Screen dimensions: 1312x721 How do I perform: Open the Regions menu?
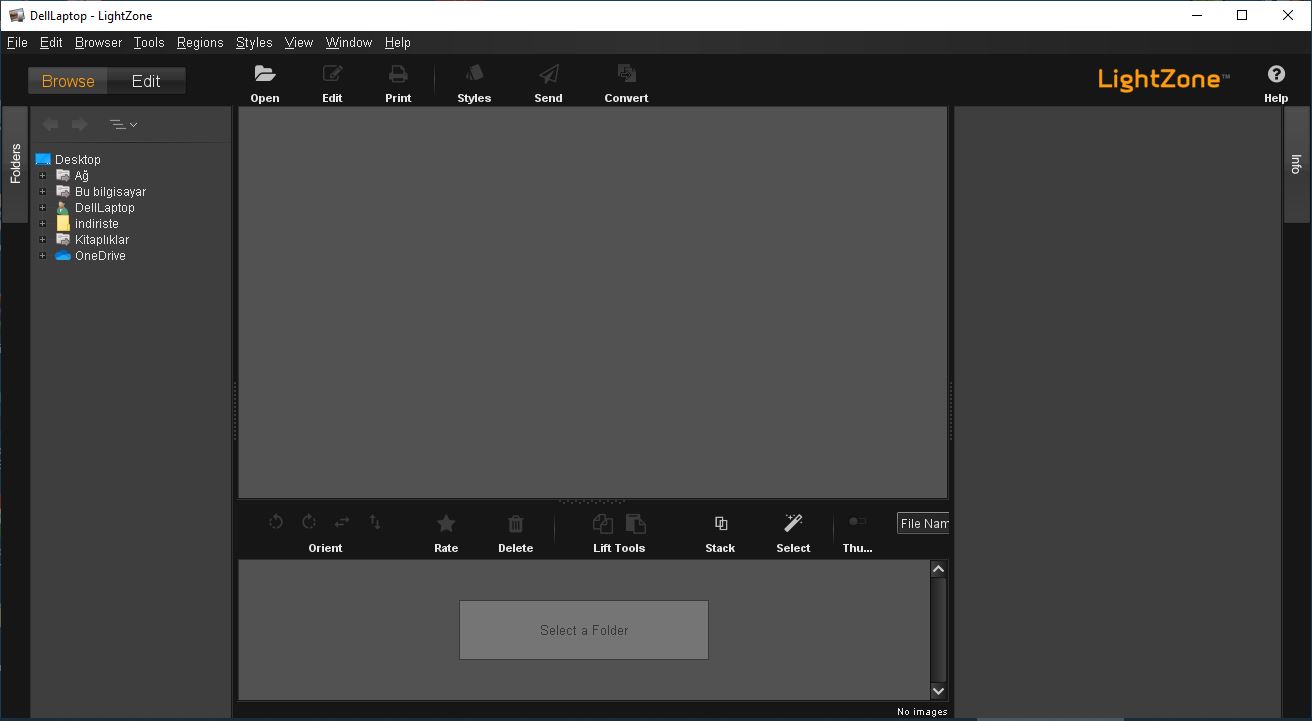[200, 43]
